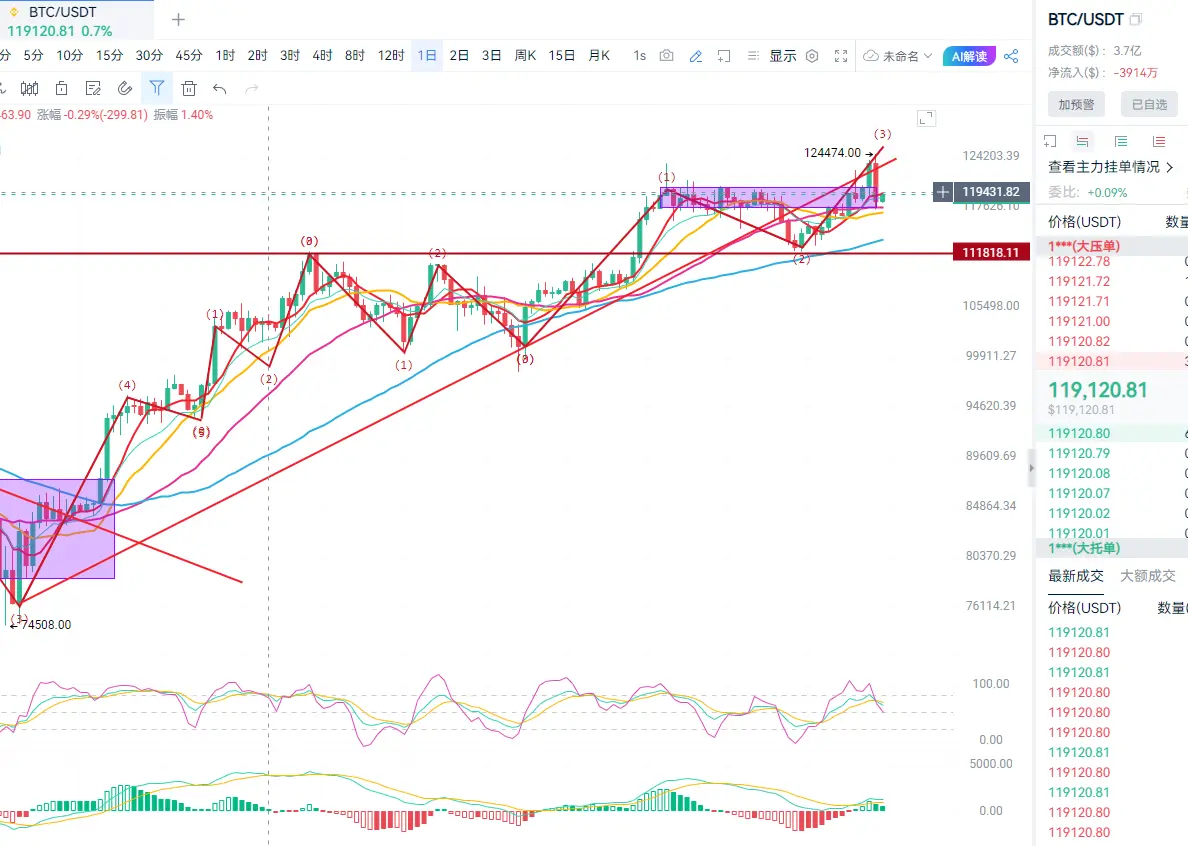The height and width of the screenshot is (846, 1188).
Task: Toggle the highlighted filter funnel tool
Action: point(157,89)
